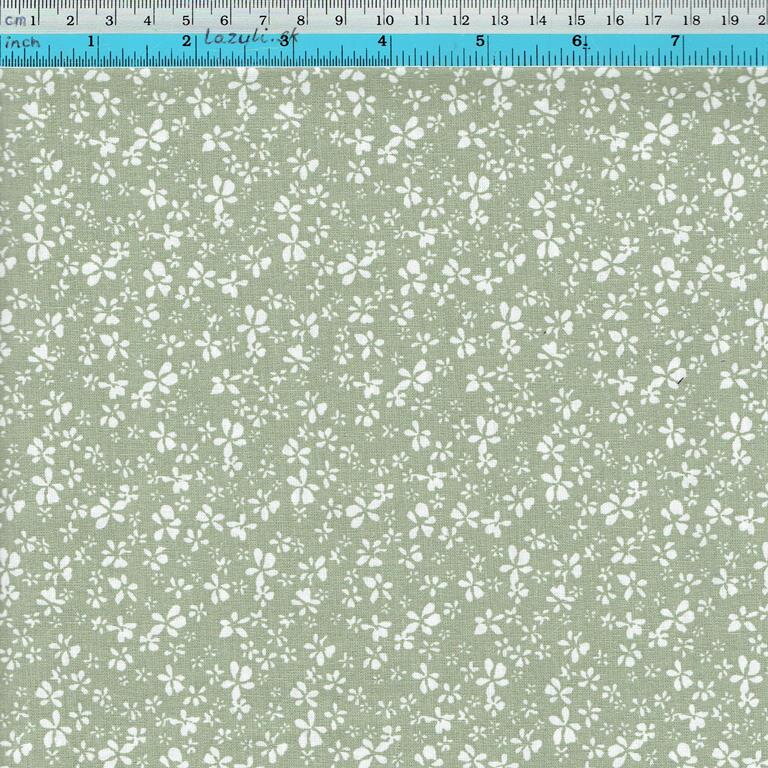Click the number 5 on the inch scale

[x=480, y=41]
